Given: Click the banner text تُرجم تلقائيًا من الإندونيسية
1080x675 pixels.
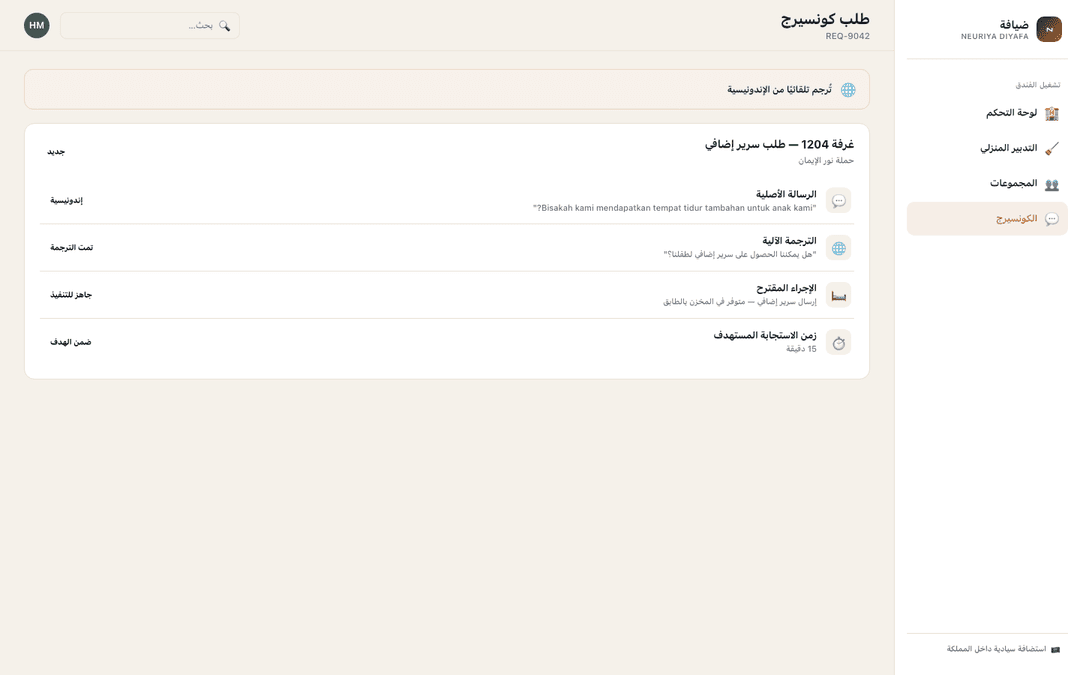Looking at the screenshot, I should (780, 90).
